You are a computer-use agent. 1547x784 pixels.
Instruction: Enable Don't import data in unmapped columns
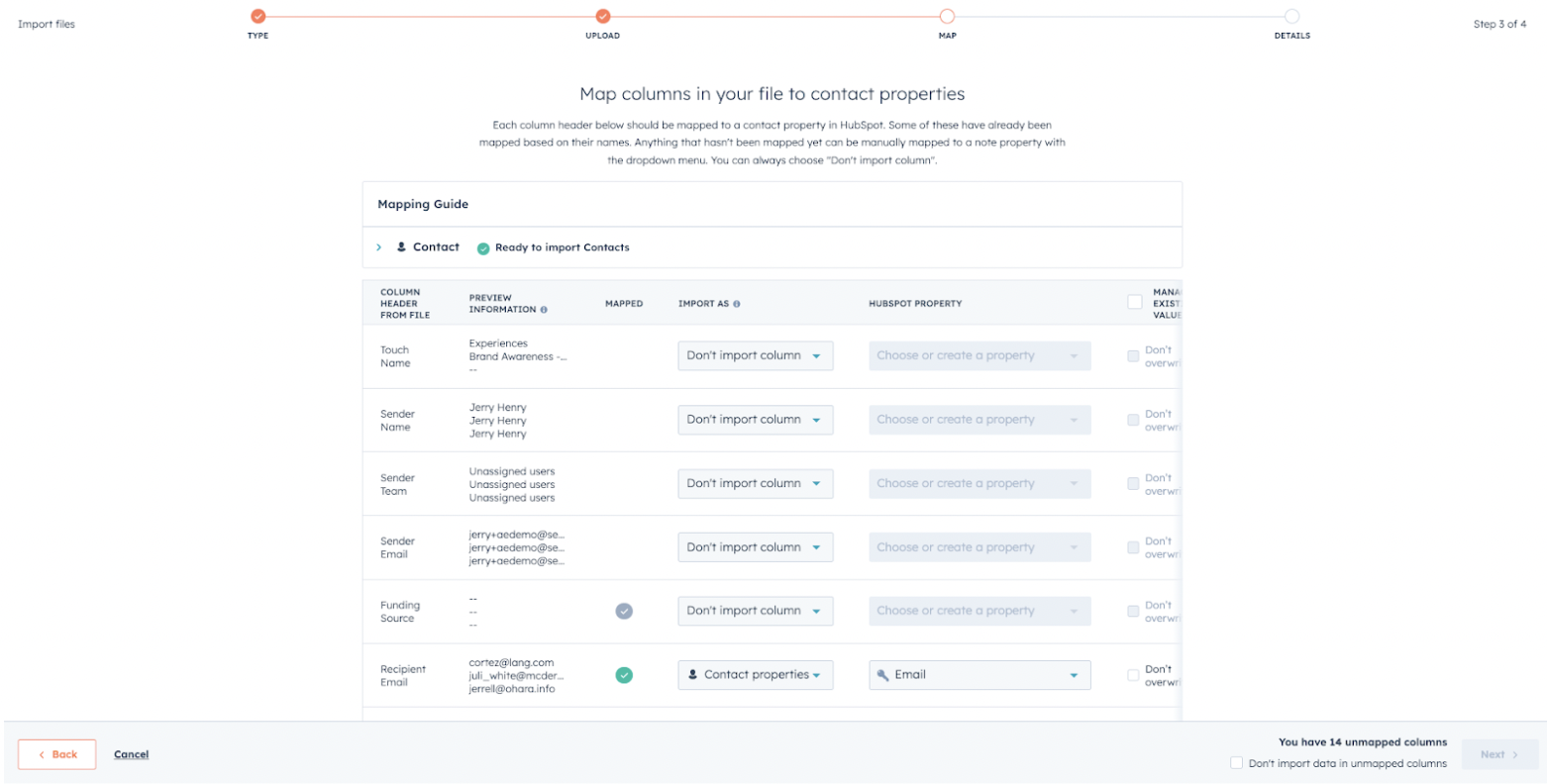(1235, 763)
